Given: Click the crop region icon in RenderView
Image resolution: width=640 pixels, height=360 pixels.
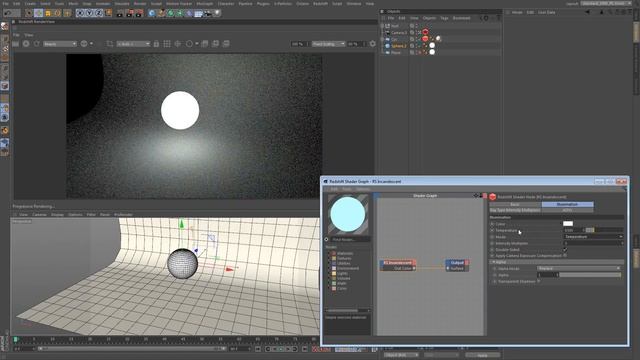Looking at the screenshot, I should (110, 44).
